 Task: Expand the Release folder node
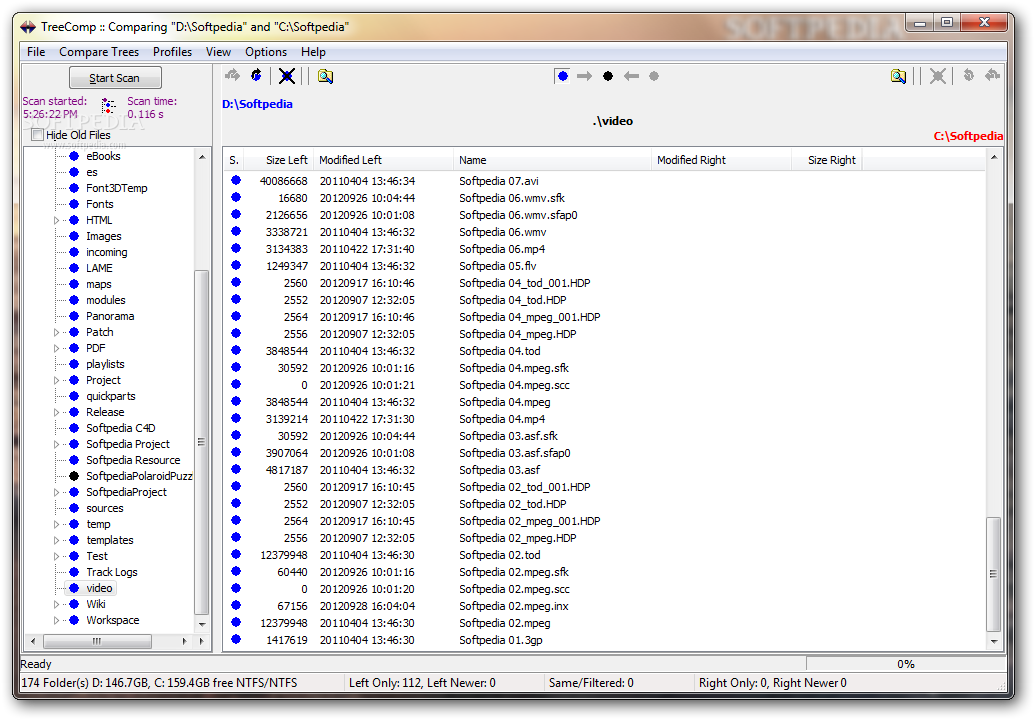pos(57,412)
